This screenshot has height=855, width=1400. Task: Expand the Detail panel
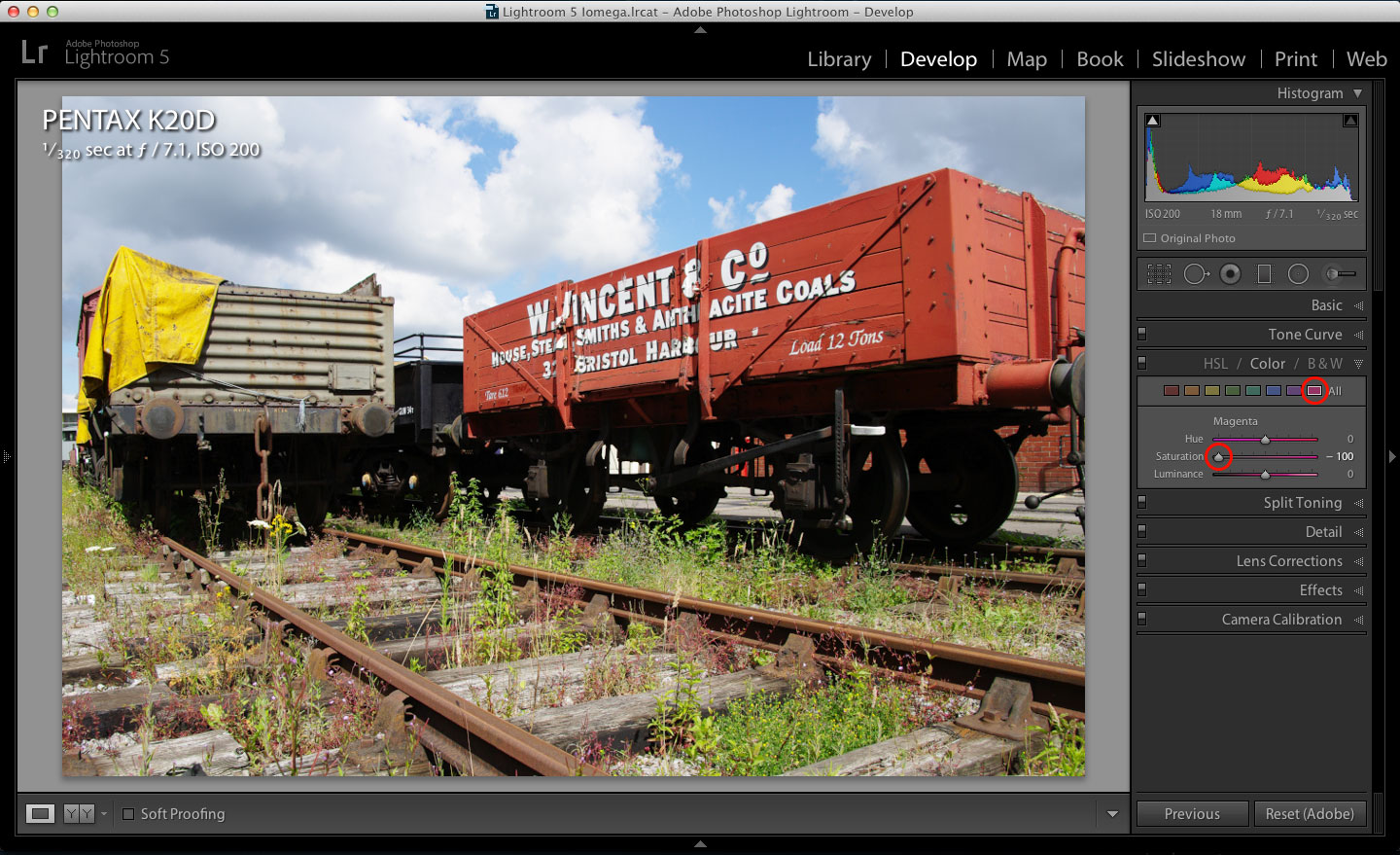1358,532
